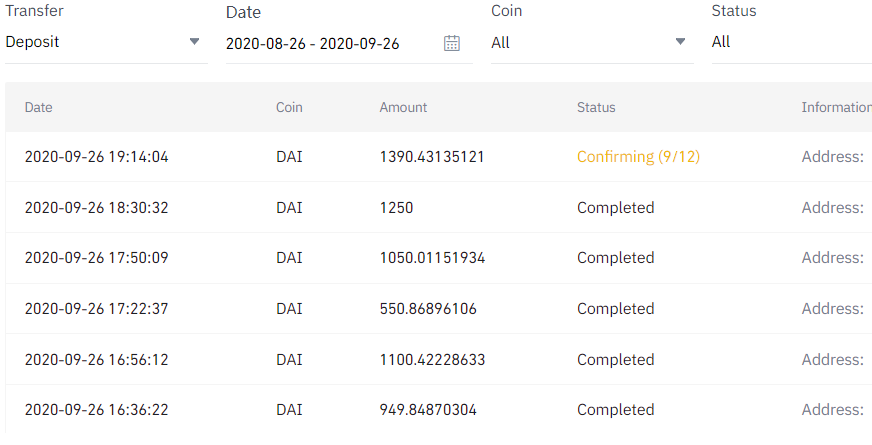The width and height of the screenshot is (872, 445).
Task: Select the 2020-09-26 16:36:22 deposit row
Action: (x=439, y=409)
